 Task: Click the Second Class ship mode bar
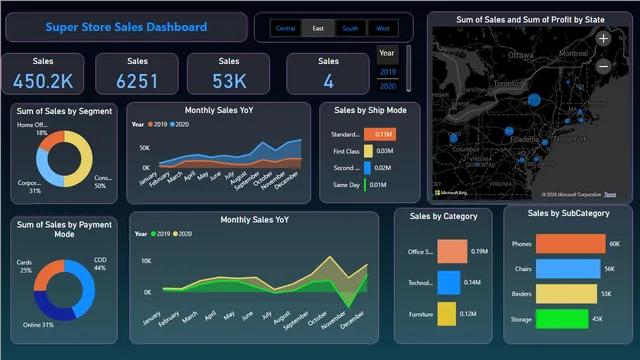coord(367,168)
